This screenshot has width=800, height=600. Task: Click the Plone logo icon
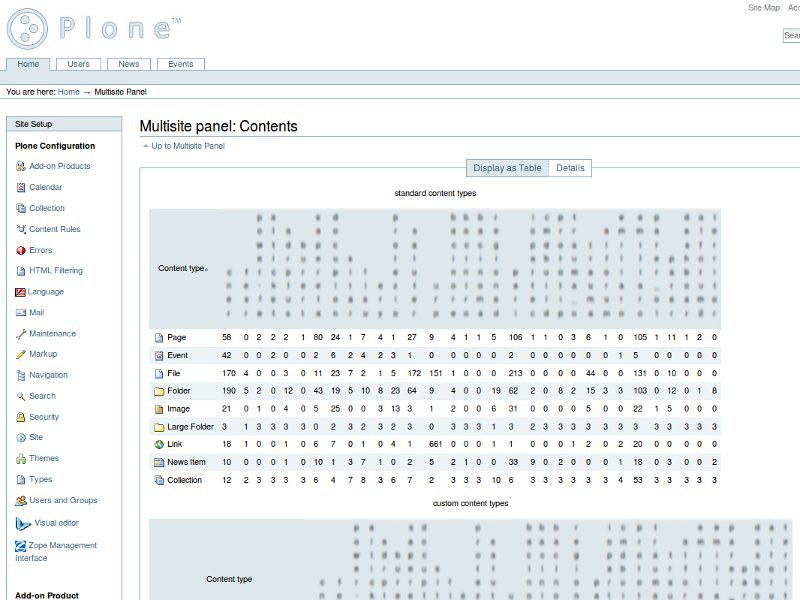click(27, 28)
